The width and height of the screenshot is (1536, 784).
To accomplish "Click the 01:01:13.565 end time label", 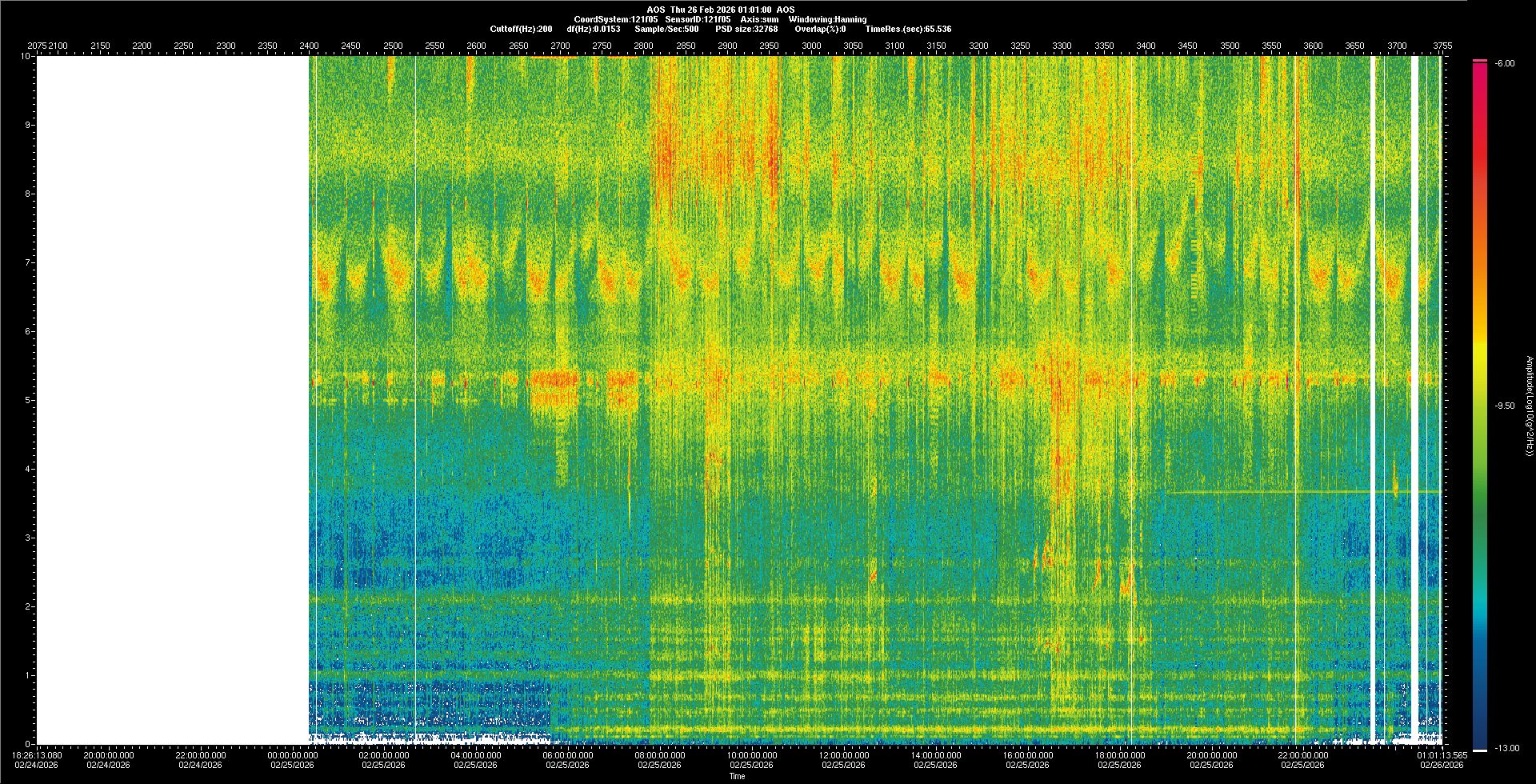I will click(1442, 755).
